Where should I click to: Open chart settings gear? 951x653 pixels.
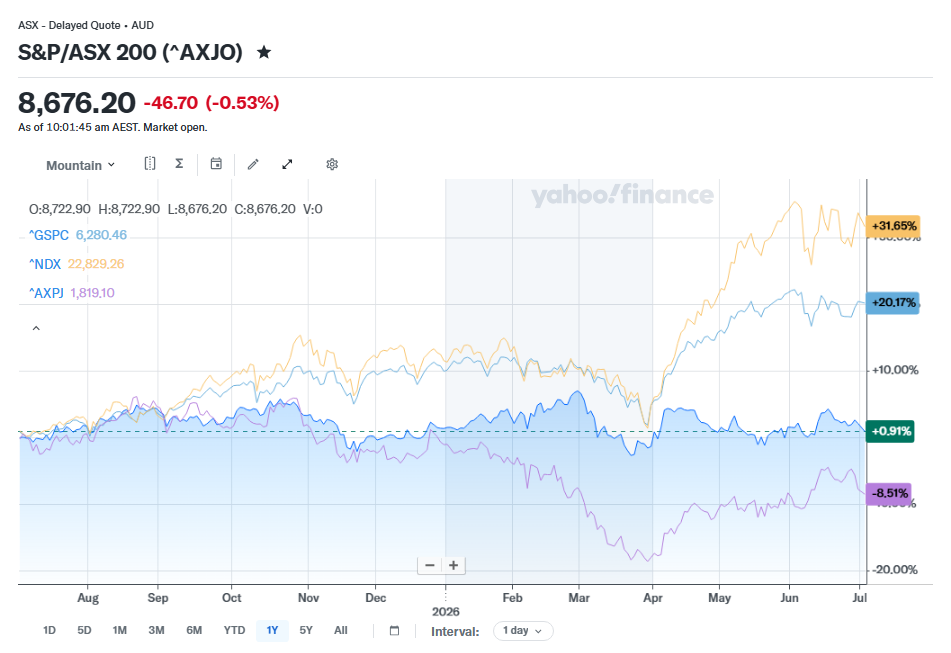[332, 164]
